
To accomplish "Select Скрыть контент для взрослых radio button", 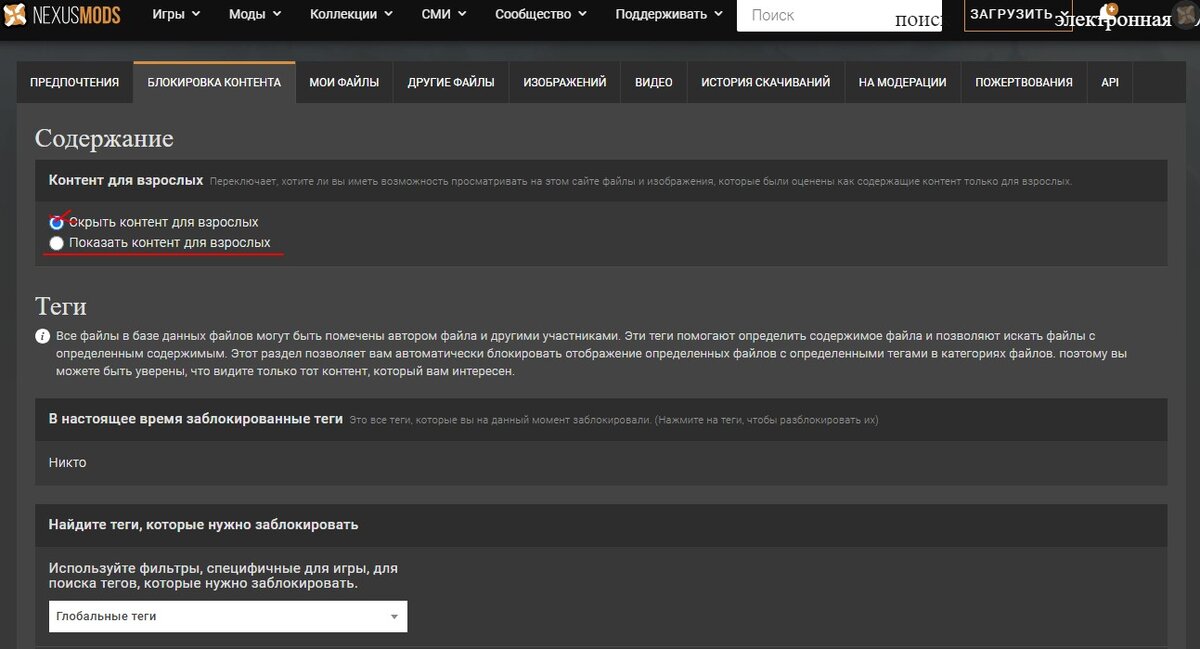I will pyautogui.click(x=57, y=222).
